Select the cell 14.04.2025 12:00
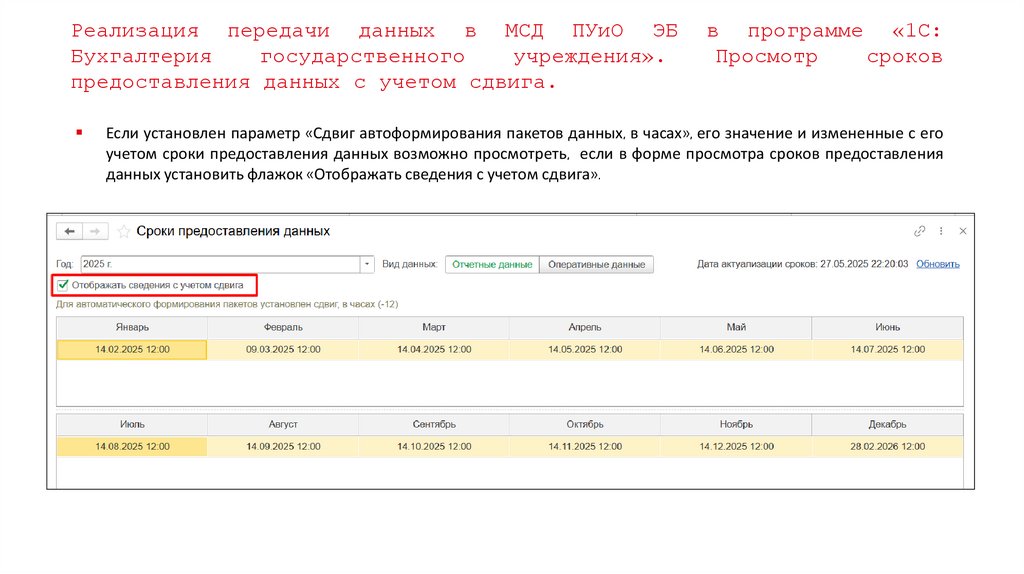The width and height of the screenshot is (1024, 574). point(434,349)
